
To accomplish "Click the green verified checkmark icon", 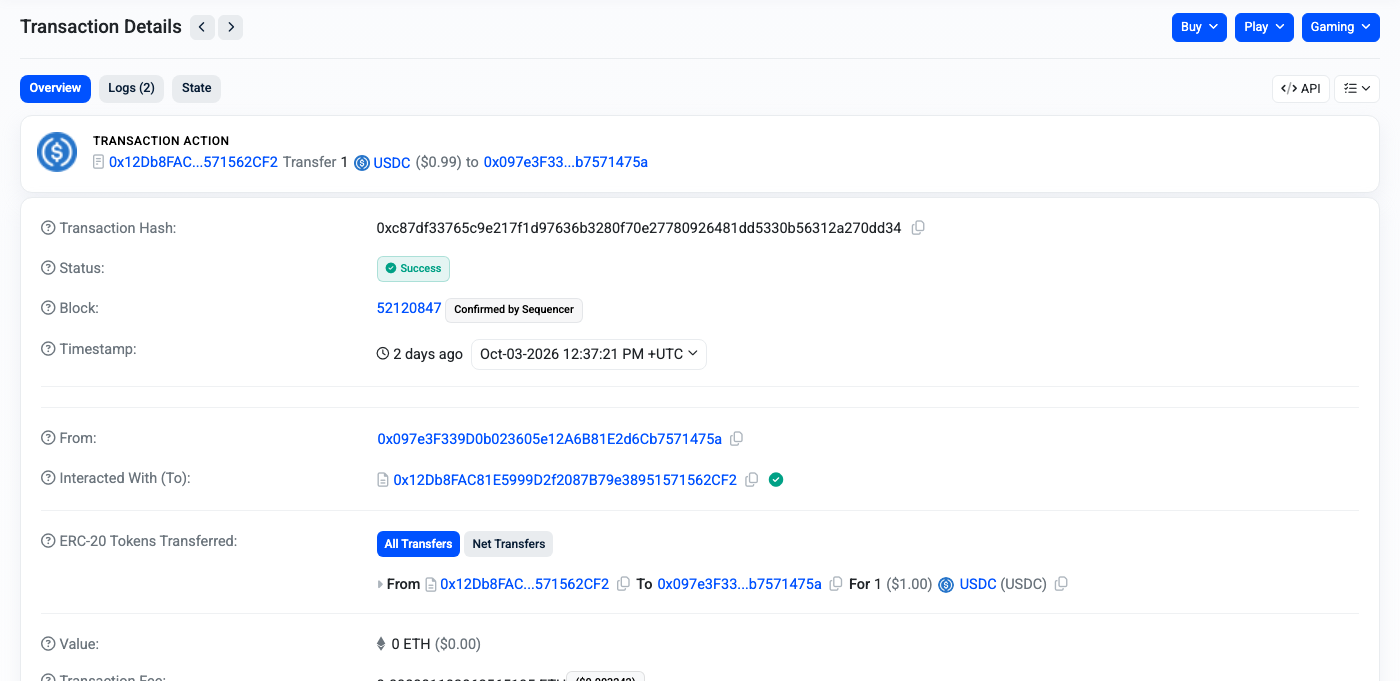I will click(776, 479).
